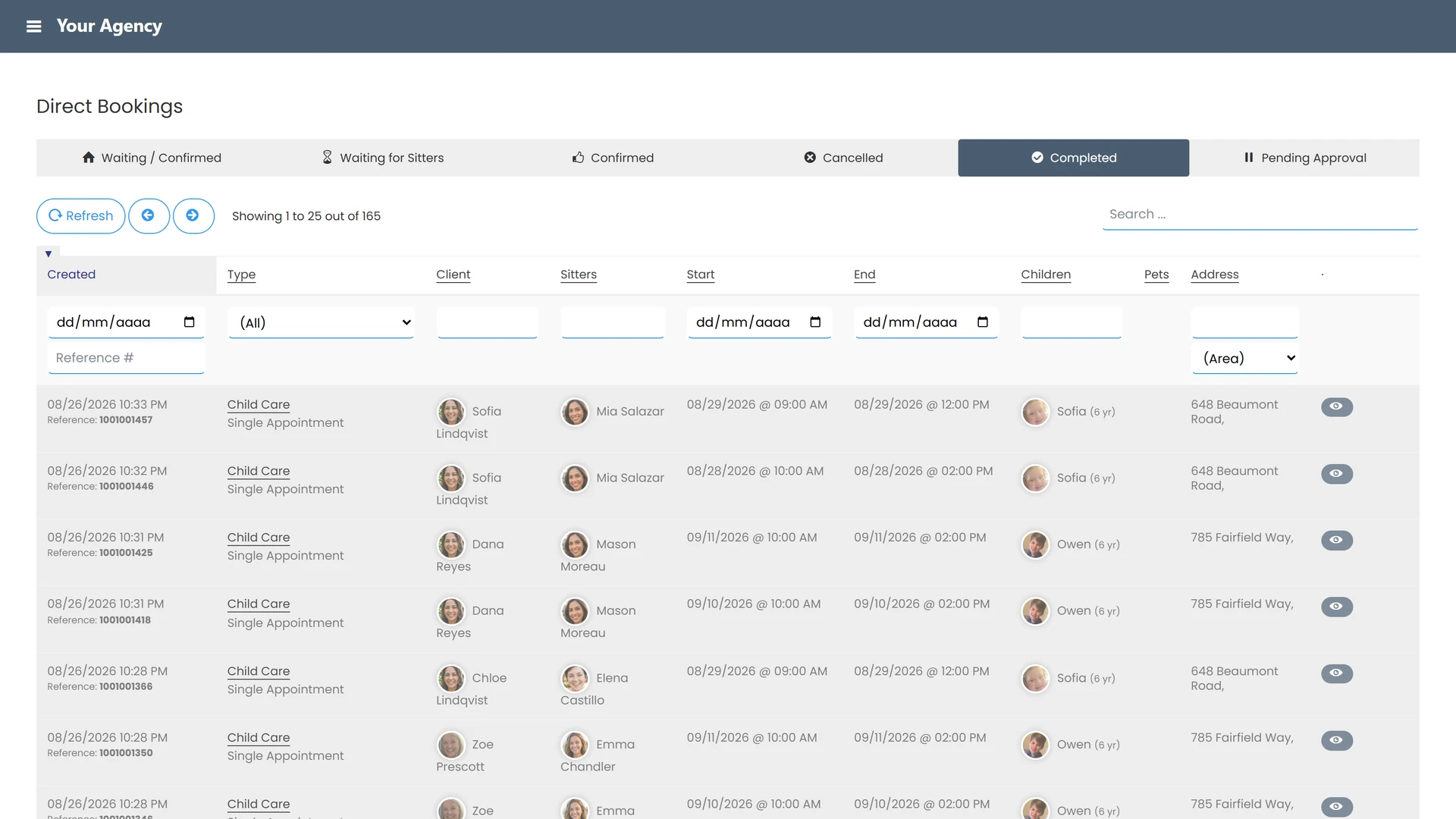Toggle sort arrow above Created column
The height and width of the screenshot is (819, 1456).
49,254
